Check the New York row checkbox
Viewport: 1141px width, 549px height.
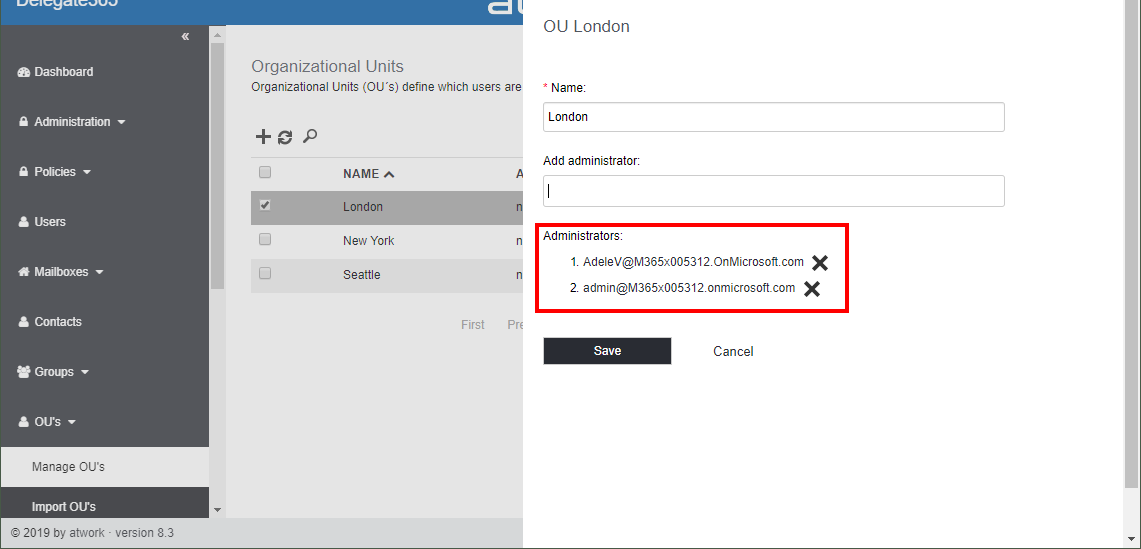265,240
